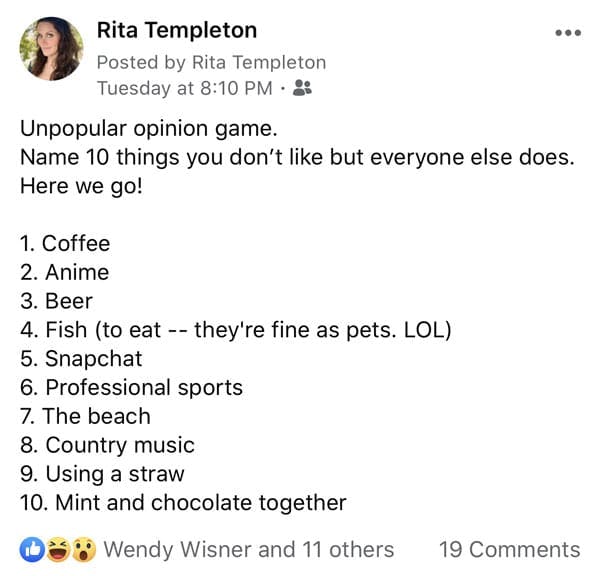Open the Rita Templeton profile name
Screen dimensions: 600x576
[176, 31]
